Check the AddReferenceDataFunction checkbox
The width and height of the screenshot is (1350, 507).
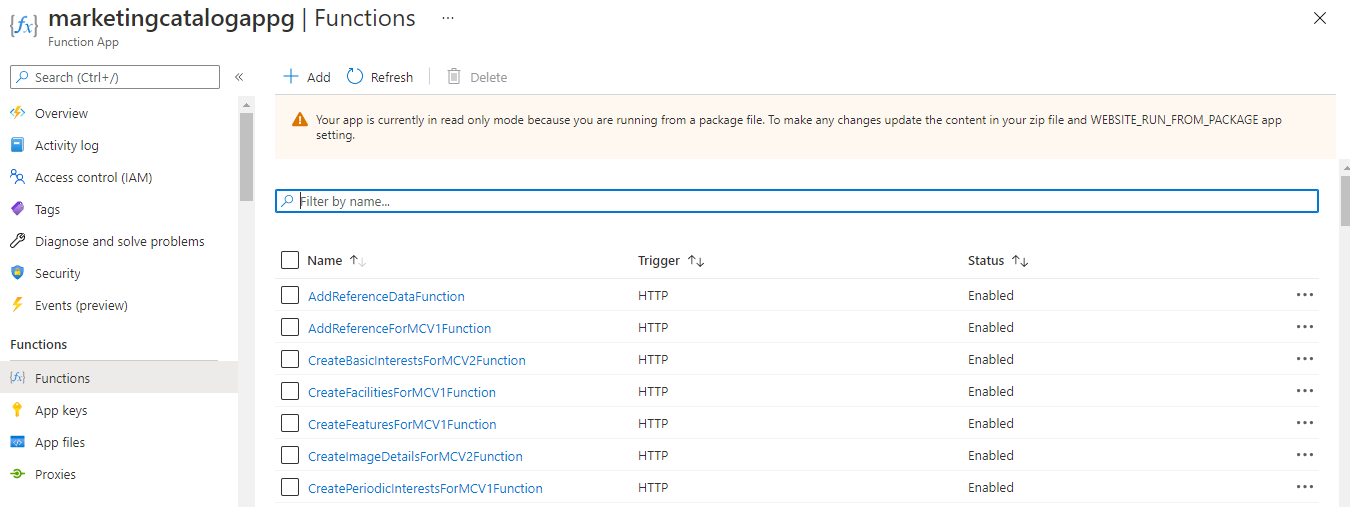[290, 296]
